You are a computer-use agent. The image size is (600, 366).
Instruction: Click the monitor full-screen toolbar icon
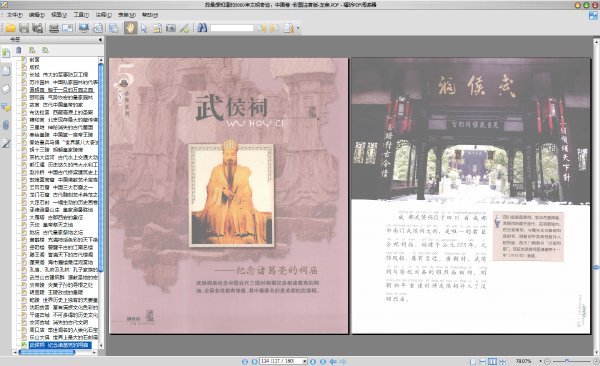pos(83,28)
